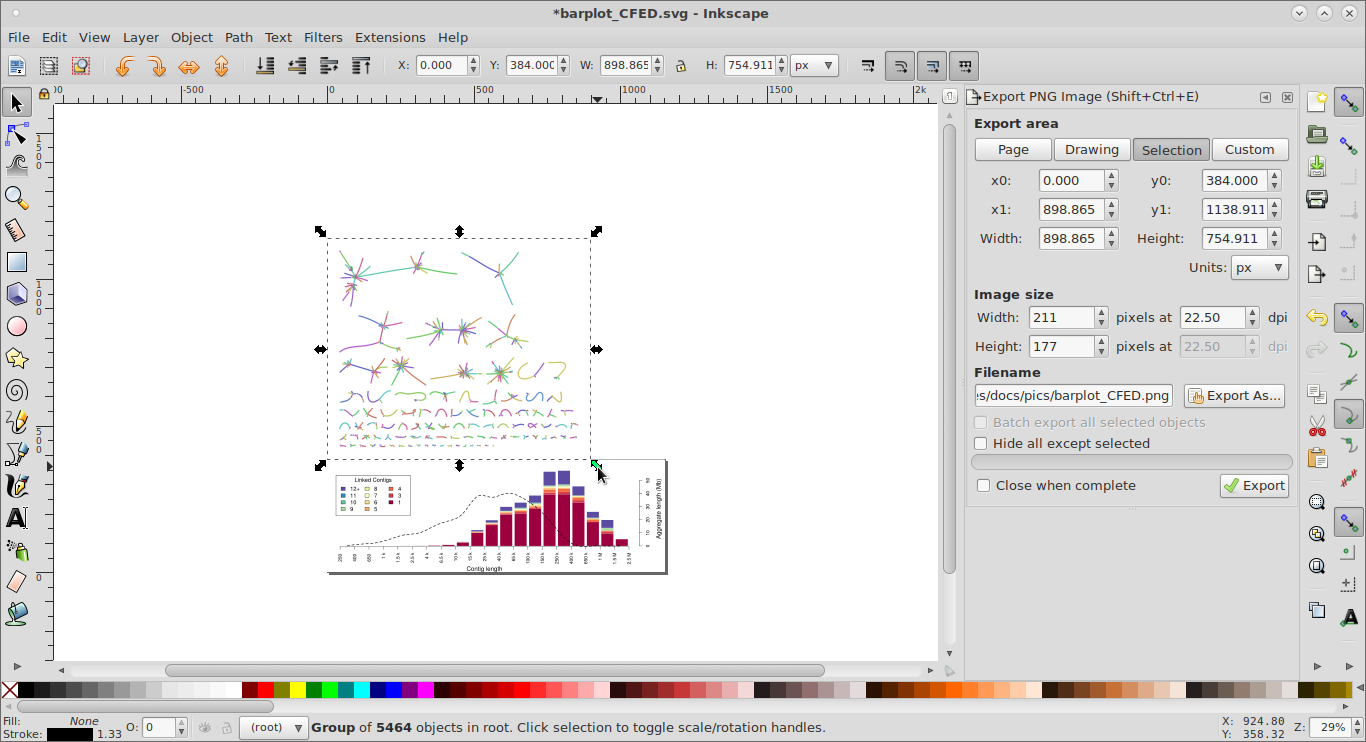Select the arrow Selector tool
The width and height of the screenshot is (1366, 742).
pos(17,102)
